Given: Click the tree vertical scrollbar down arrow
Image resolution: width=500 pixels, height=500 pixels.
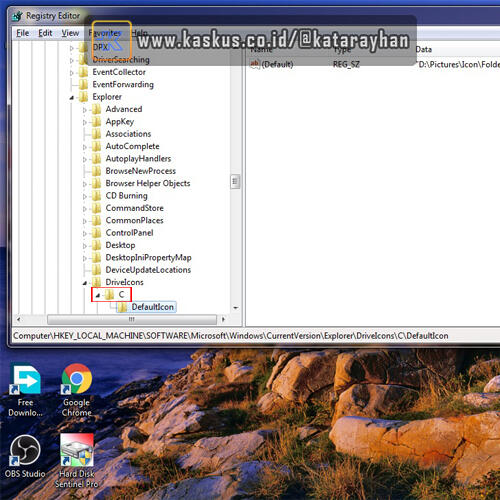Looking at the screenshot, I should [x=236, y=308].
